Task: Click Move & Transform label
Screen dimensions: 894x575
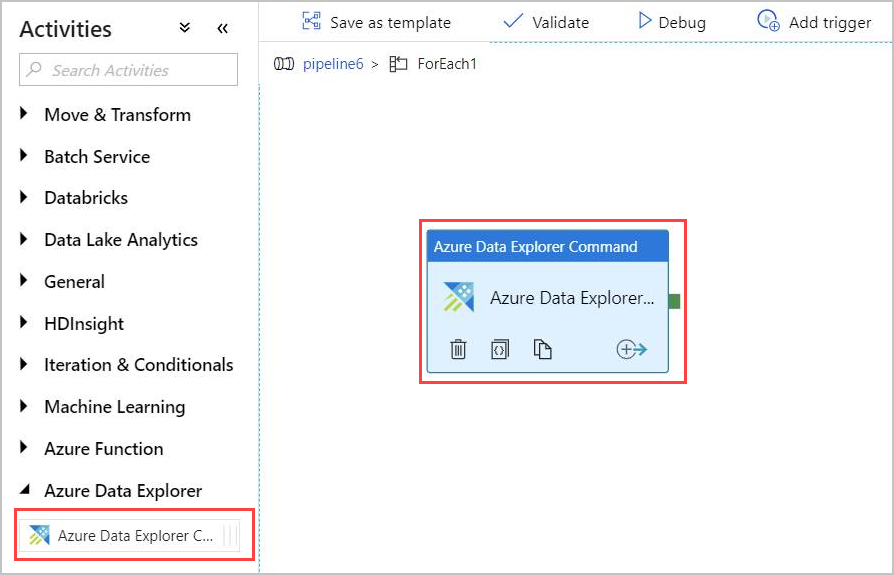Action: 117,115
